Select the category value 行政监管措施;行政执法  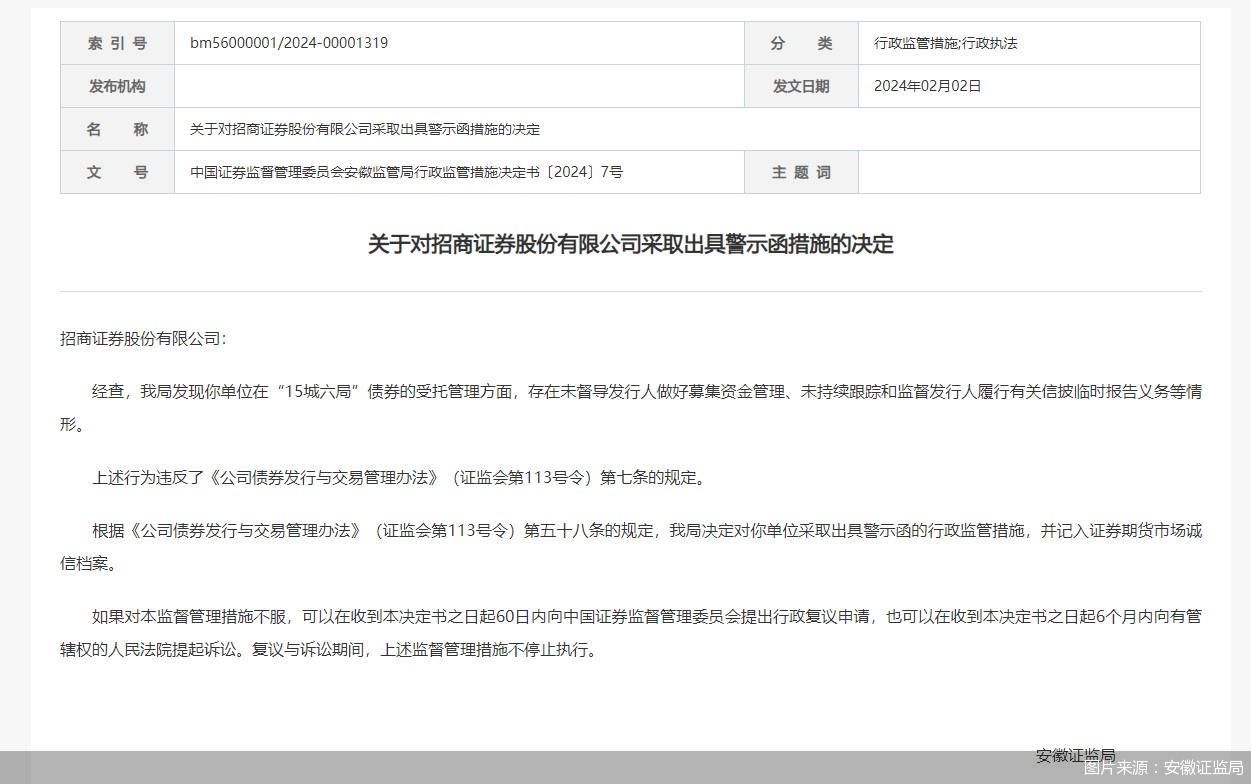tap(945, 43)
